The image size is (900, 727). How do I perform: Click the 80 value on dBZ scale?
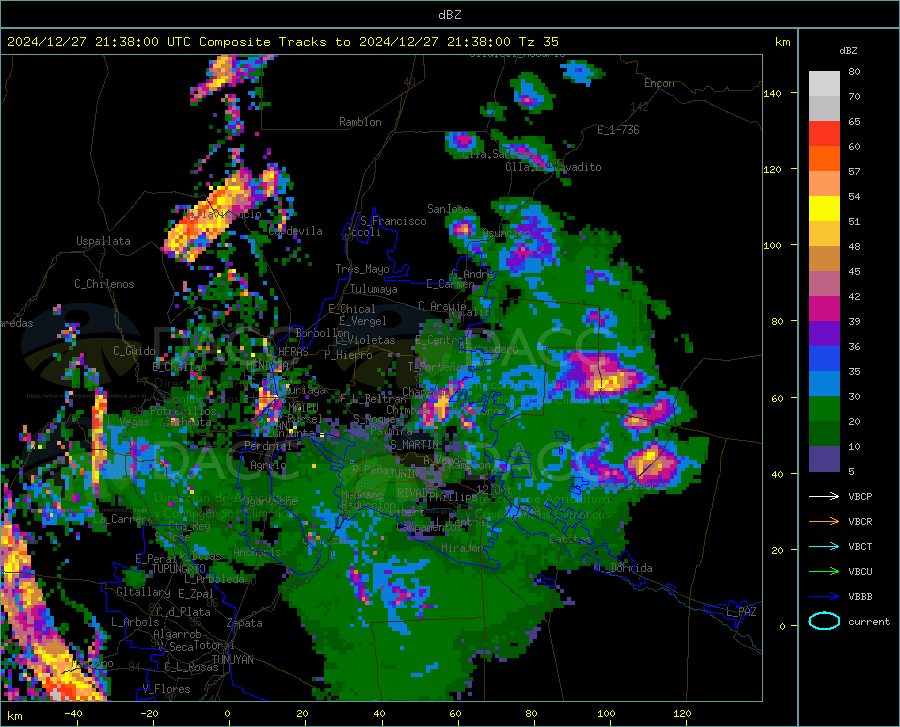pos(854,71)
